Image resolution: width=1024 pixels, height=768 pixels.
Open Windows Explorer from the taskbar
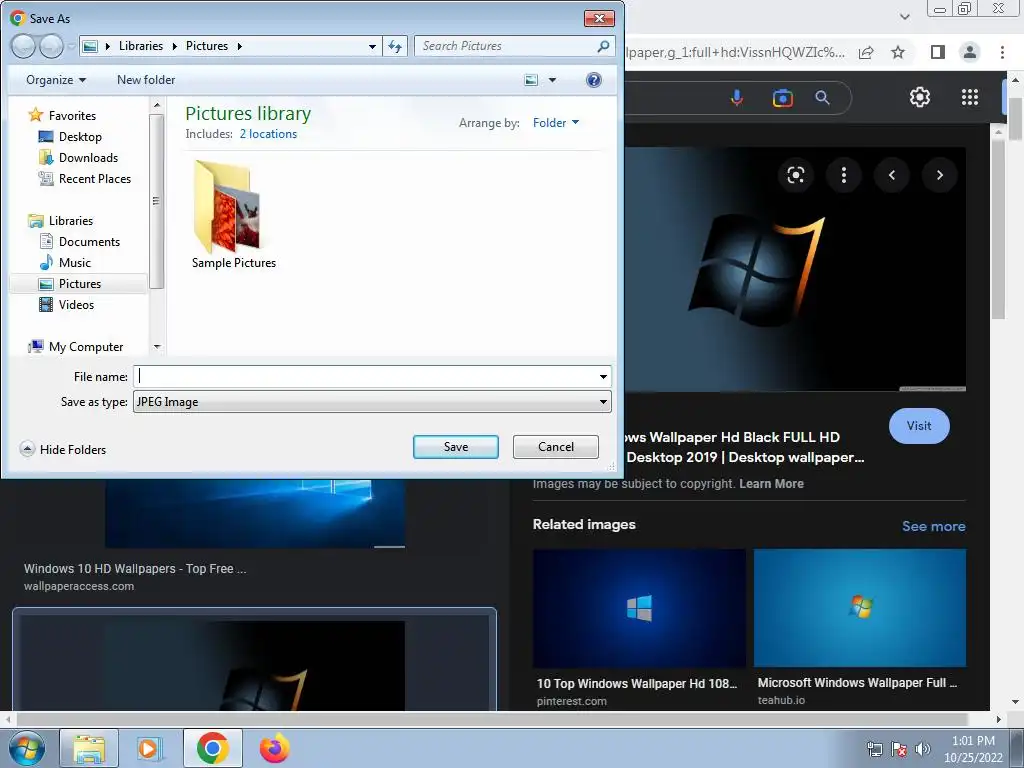[x=89, y=748]
